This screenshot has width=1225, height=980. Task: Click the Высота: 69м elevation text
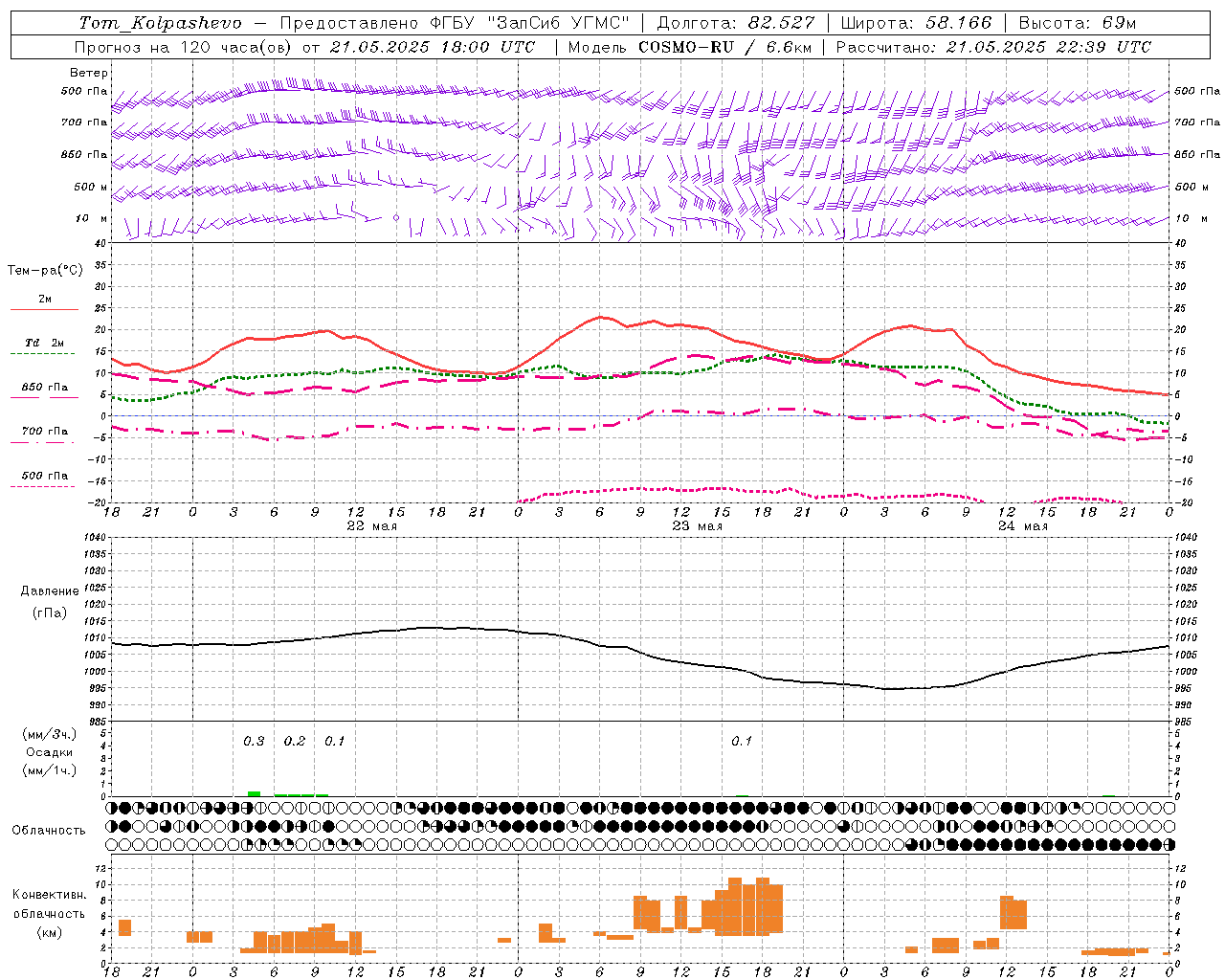1078,23
